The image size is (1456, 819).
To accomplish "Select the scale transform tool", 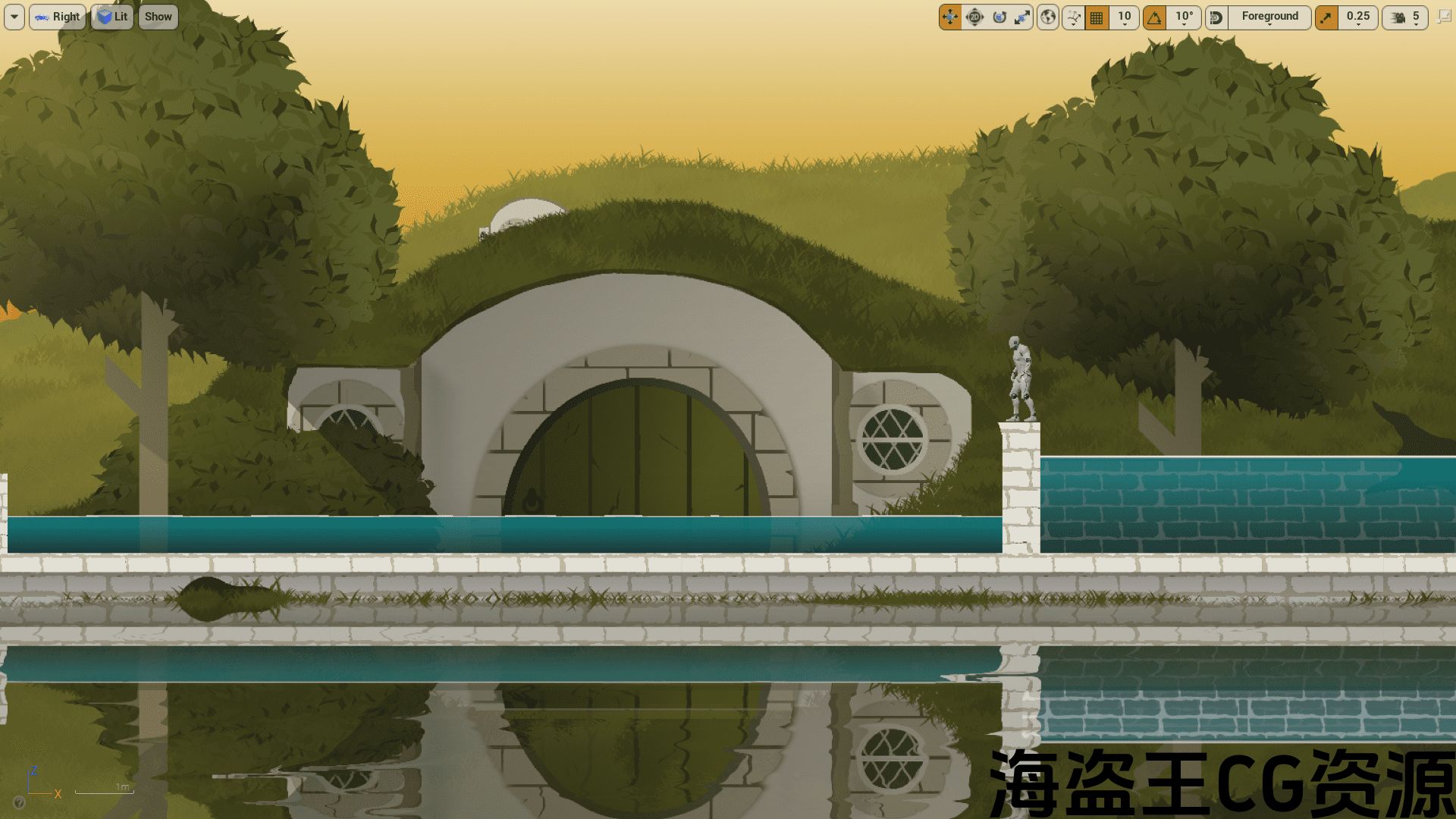I will coord(1023,17).
